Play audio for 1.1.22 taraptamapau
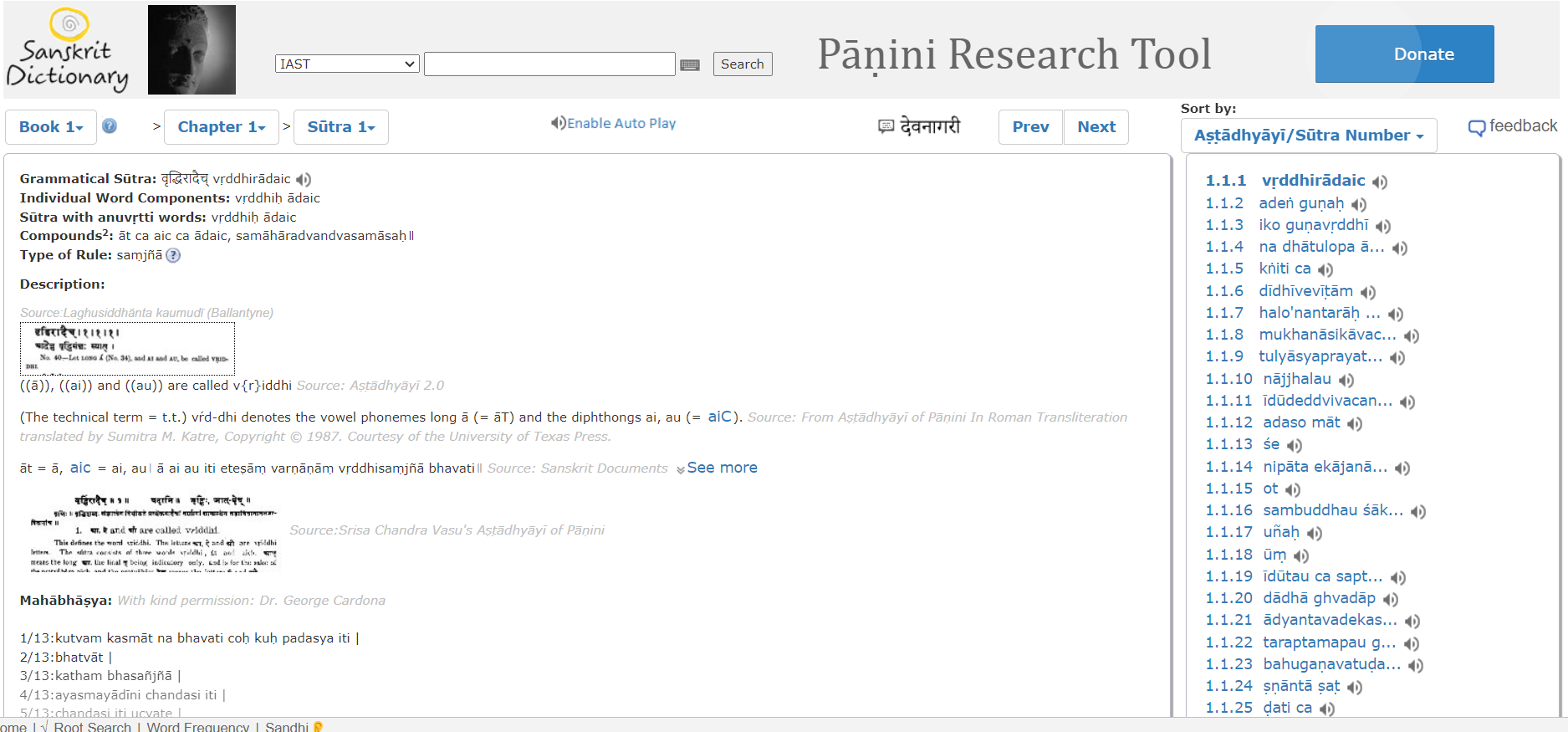 coord(1412,643)
